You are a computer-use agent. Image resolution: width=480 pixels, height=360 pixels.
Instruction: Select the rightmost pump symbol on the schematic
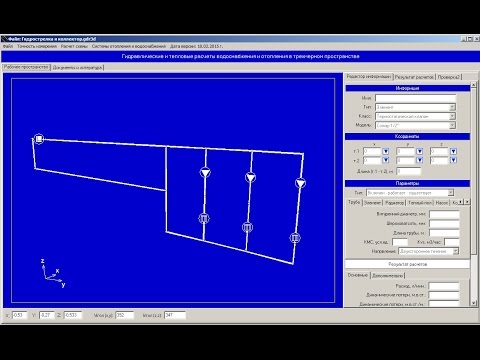300,183
